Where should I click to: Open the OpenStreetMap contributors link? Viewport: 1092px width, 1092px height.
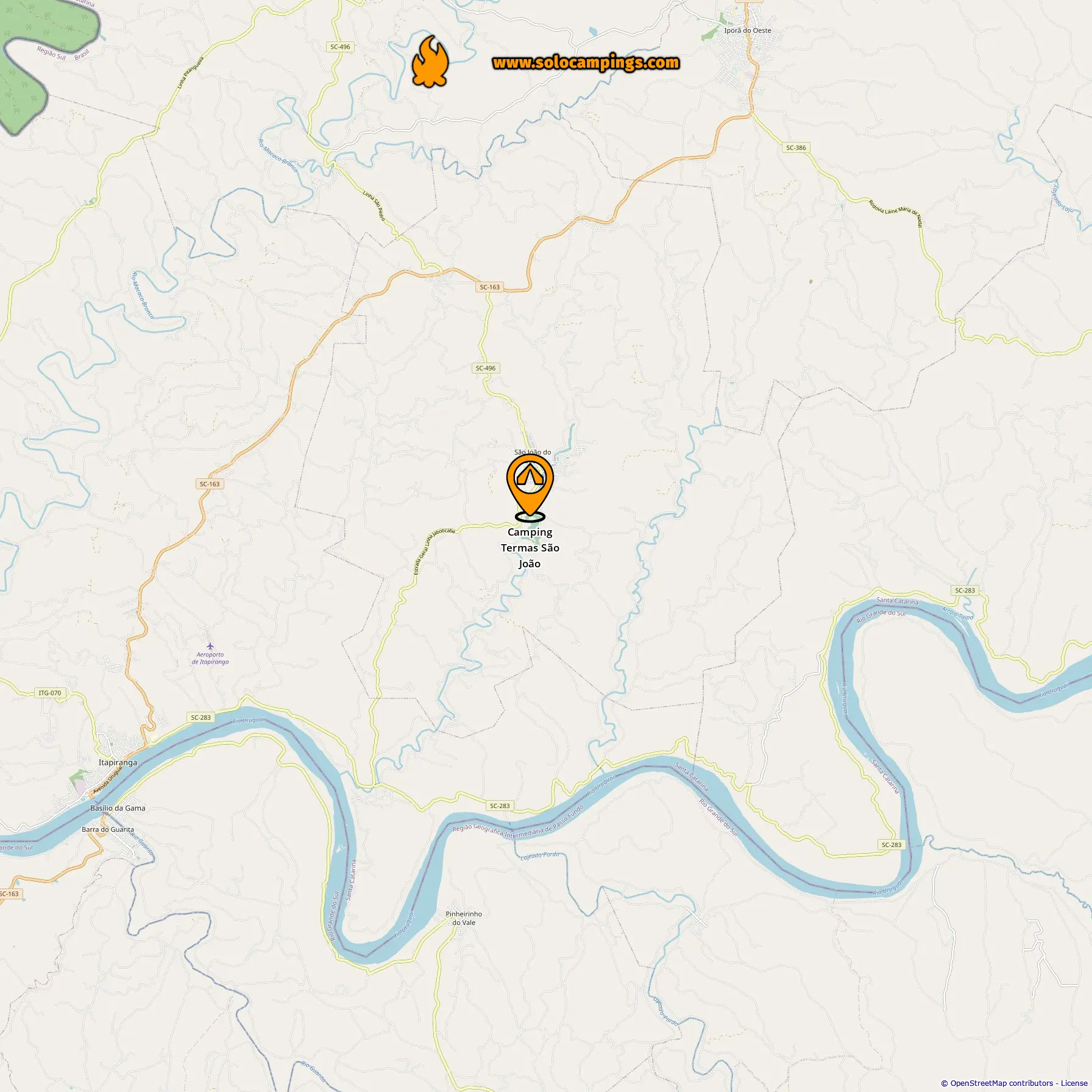coord(1002,1083)
